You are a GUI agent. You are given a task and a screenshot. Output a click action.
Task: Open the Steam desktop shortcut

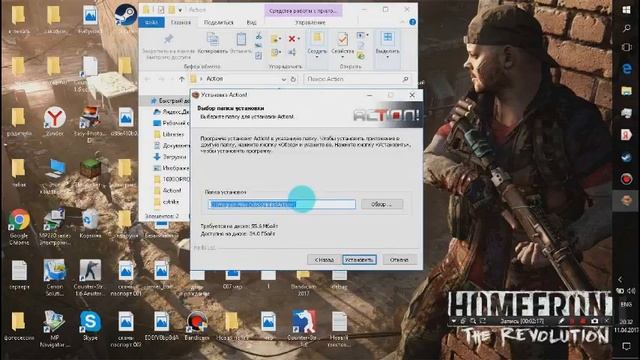pyautogui.click(x=125, y=17)
